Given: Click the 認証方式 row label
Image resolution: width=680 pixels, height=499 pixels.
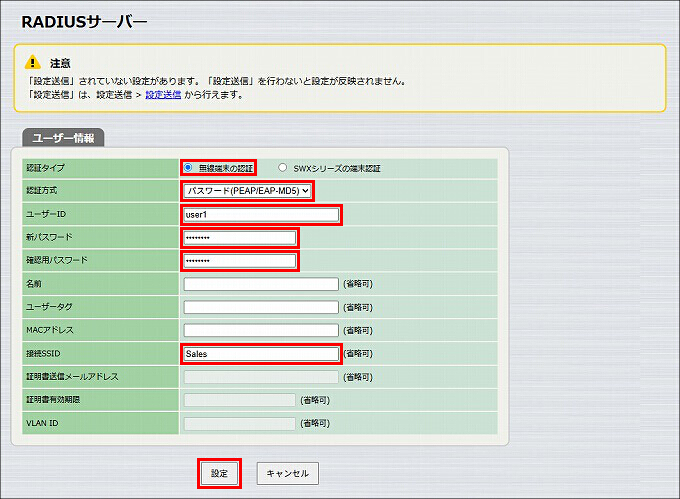Looking at the screenshot, I should (41, 190).
